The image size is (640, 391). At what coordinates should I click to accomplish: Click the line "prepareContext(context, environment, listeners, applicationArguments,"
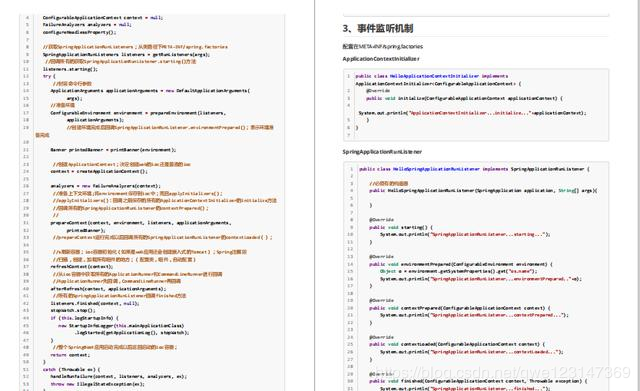(x=141, y=223)
